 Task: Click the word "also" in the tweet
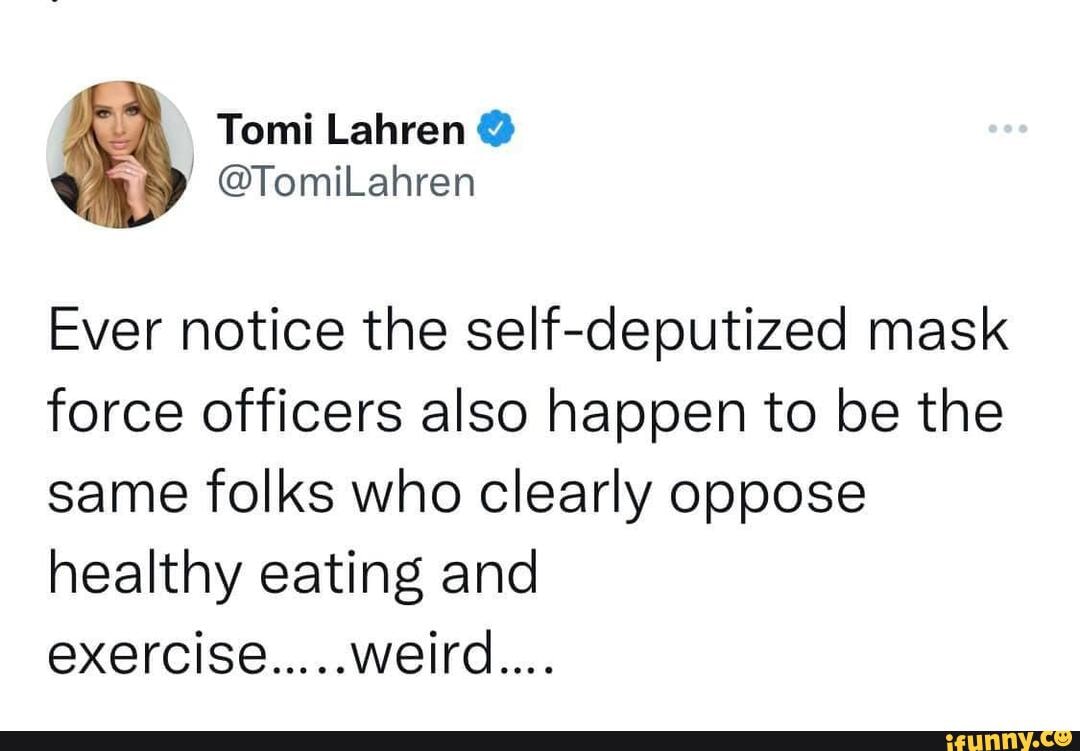[x=464, y=413]
